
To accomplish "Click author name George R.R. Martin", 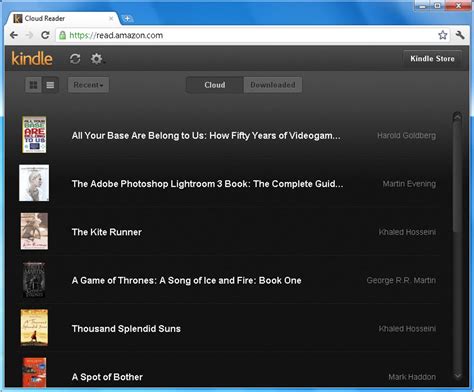I will point(401,280).
